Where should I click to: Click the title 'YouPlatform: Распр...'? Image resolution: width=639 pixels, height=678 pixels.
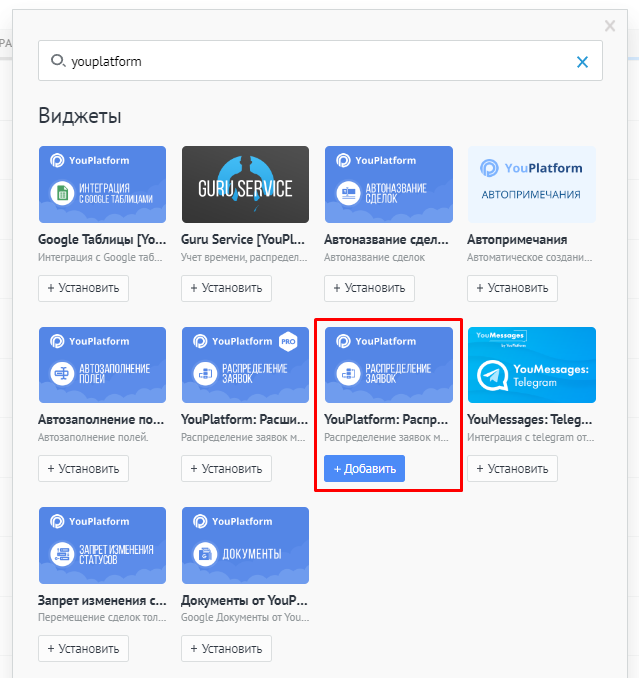(x=386, y=420)
